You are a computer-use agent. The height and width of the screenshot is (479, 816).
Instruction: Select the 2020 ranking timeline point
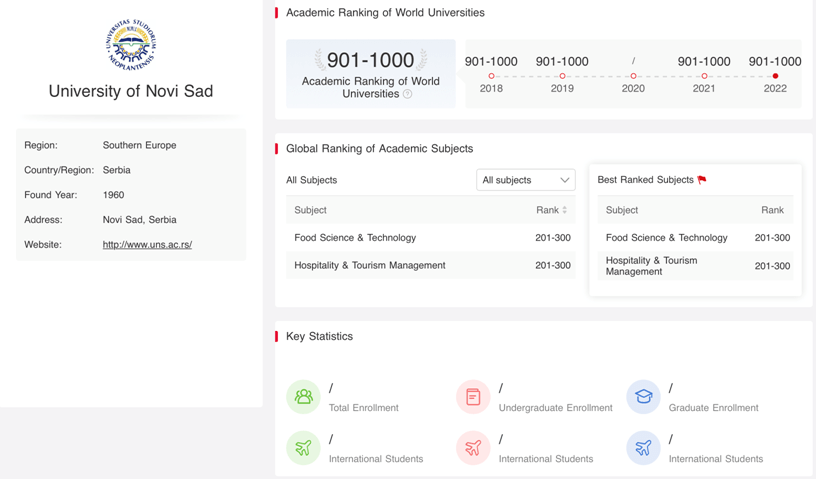(633, 76)
